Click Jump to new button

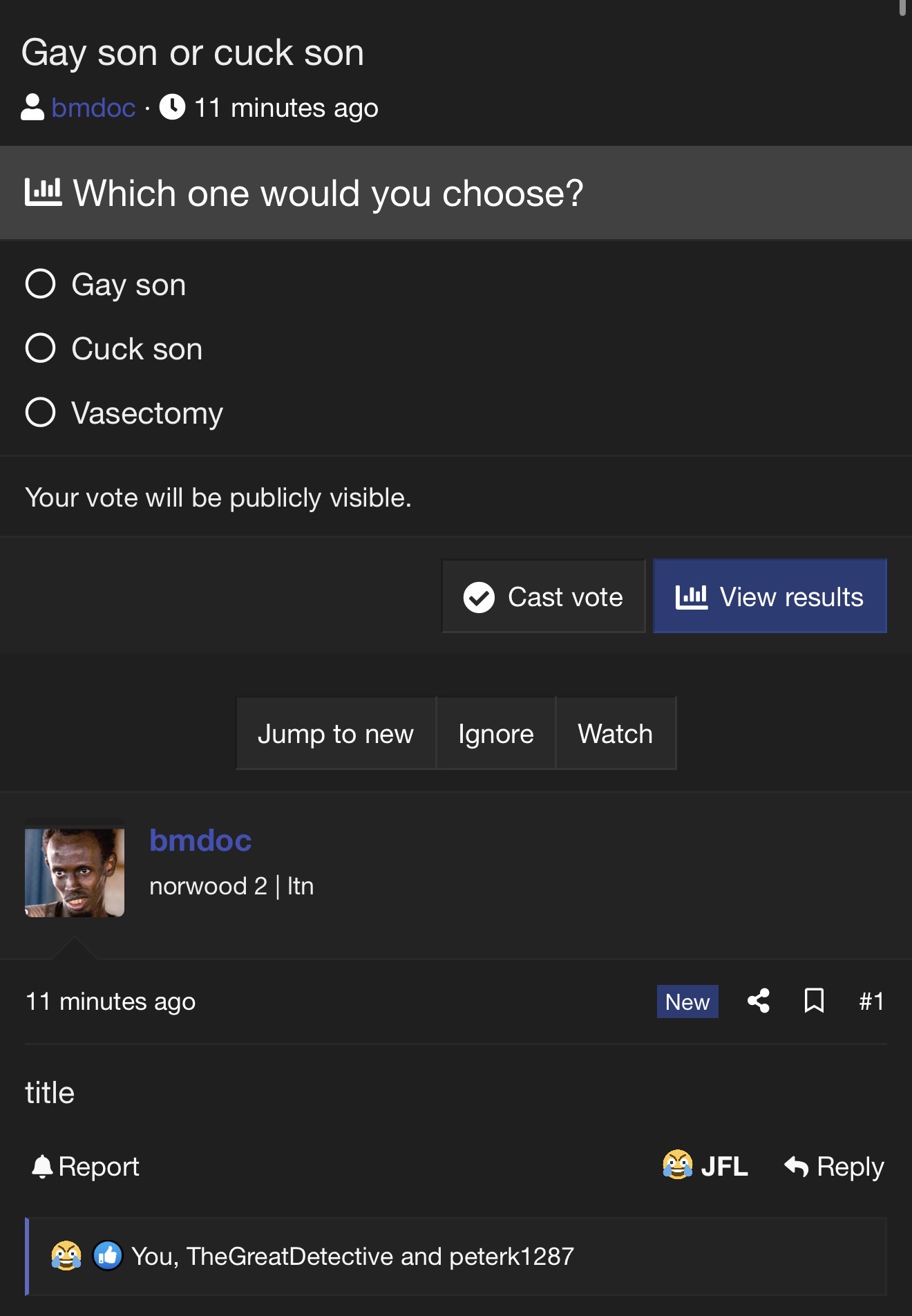(336, 733)
